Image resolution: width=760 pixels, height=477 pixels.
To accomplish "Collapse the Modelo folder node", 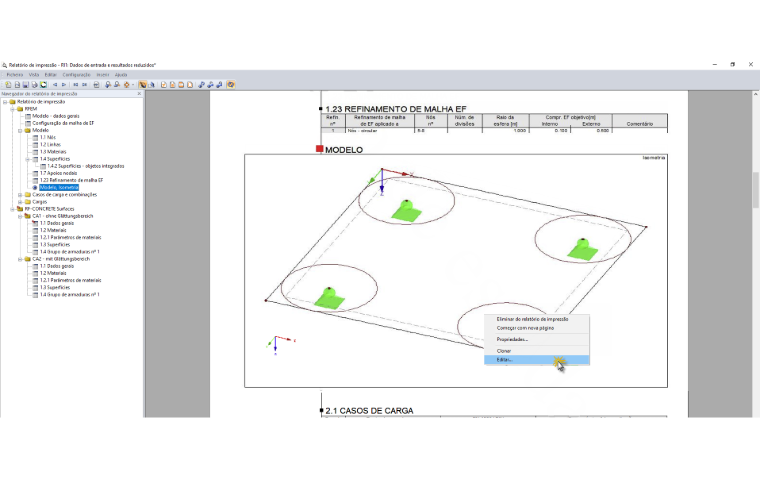I will pos(20,130).
